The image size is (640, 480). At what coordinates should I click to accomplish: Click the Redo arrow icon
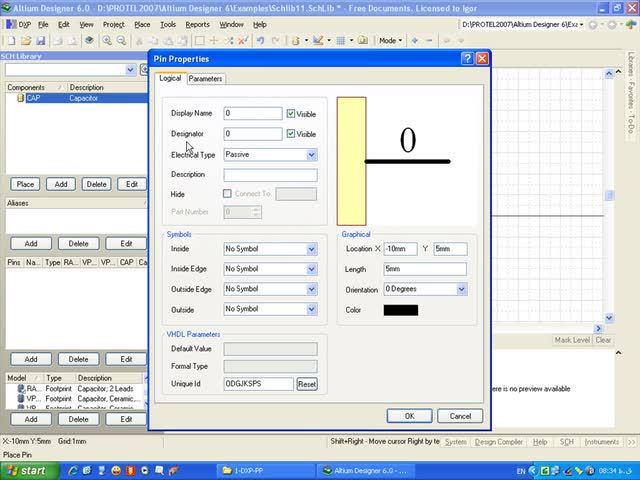pyautogui.click(x=275, y=40)
